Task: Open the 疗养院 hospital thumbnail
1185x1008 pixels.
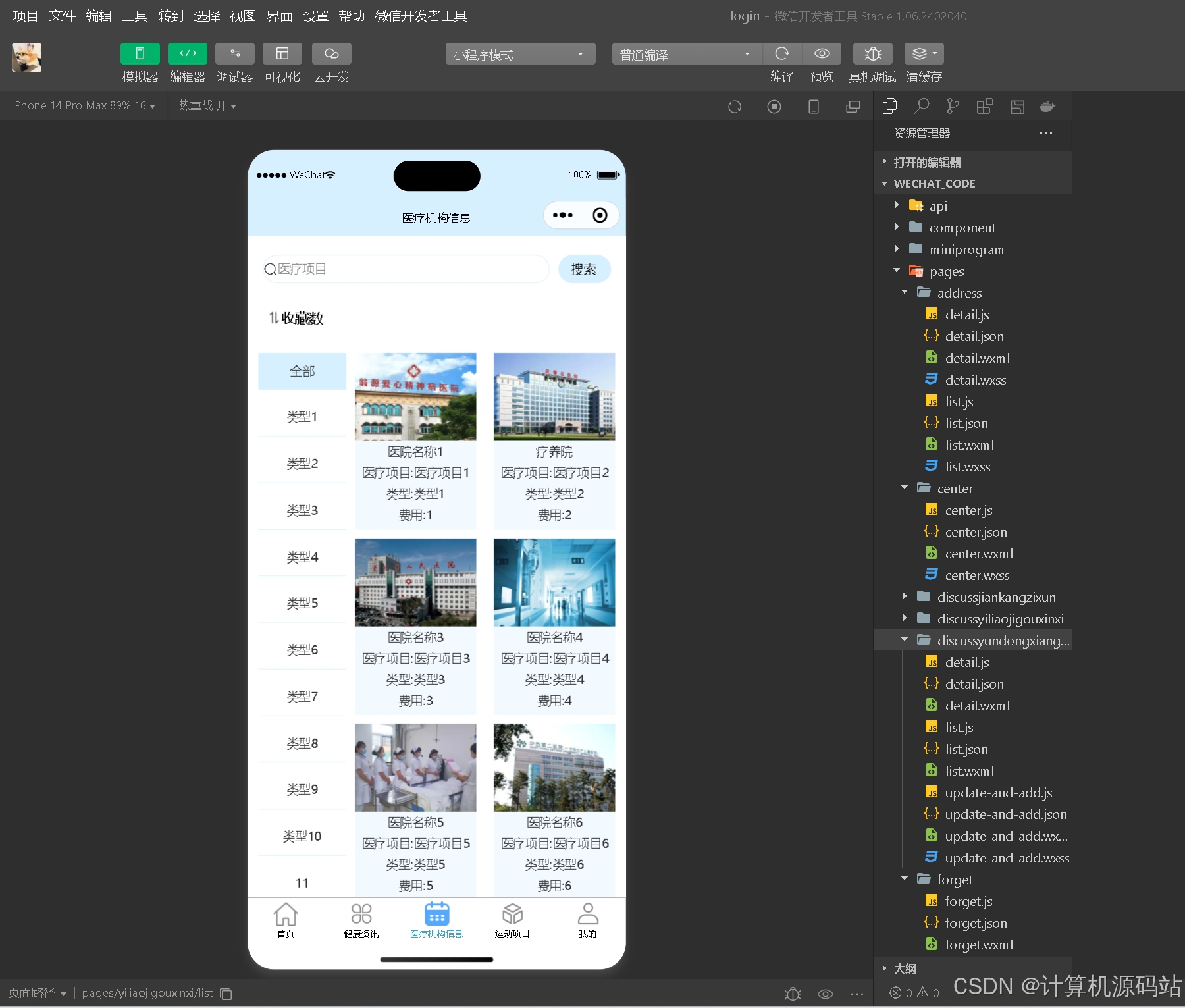Action: pyautogui.click(x=554, y=396)
